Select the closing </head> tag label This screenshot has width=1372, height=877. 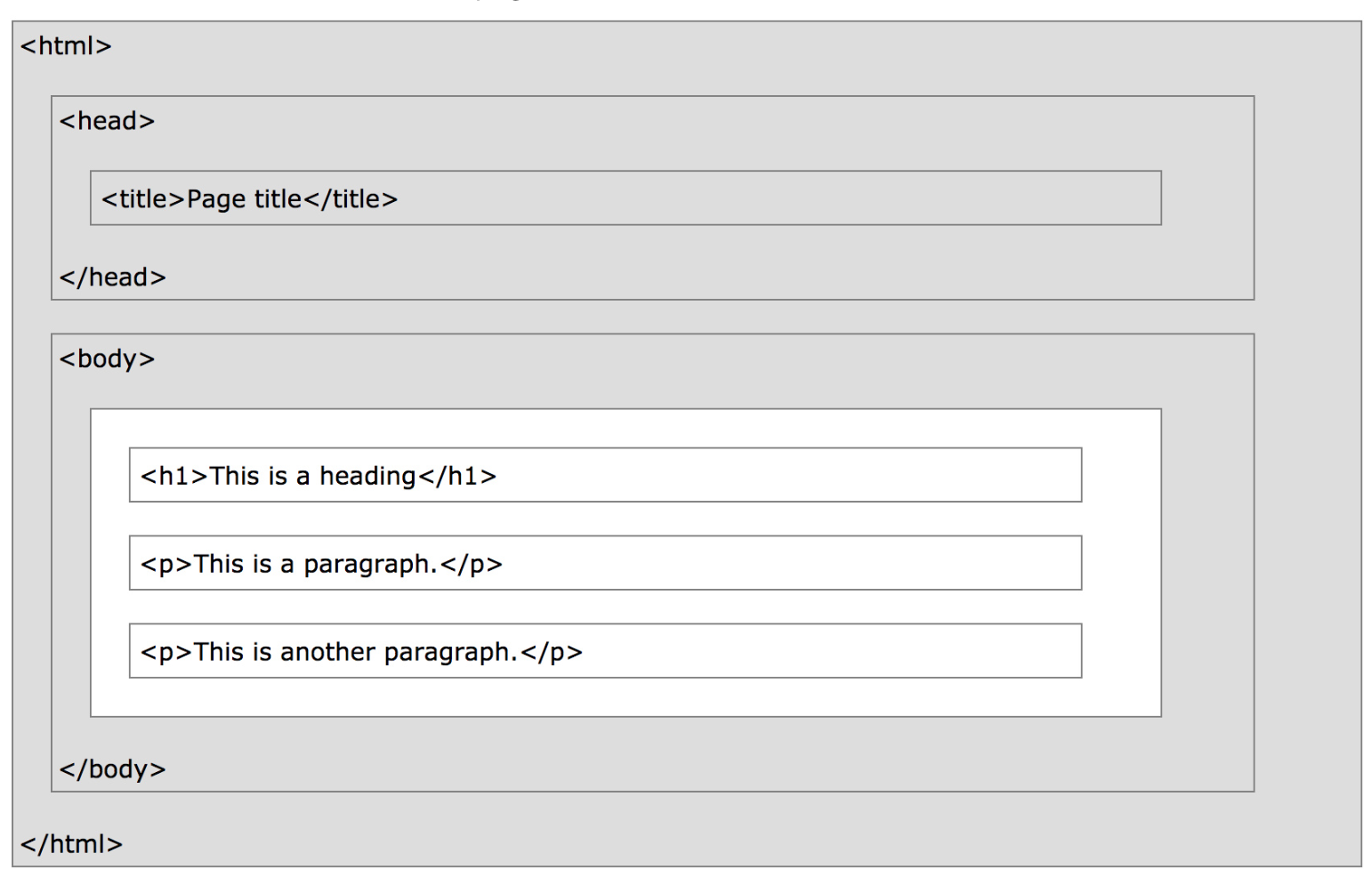112,278
